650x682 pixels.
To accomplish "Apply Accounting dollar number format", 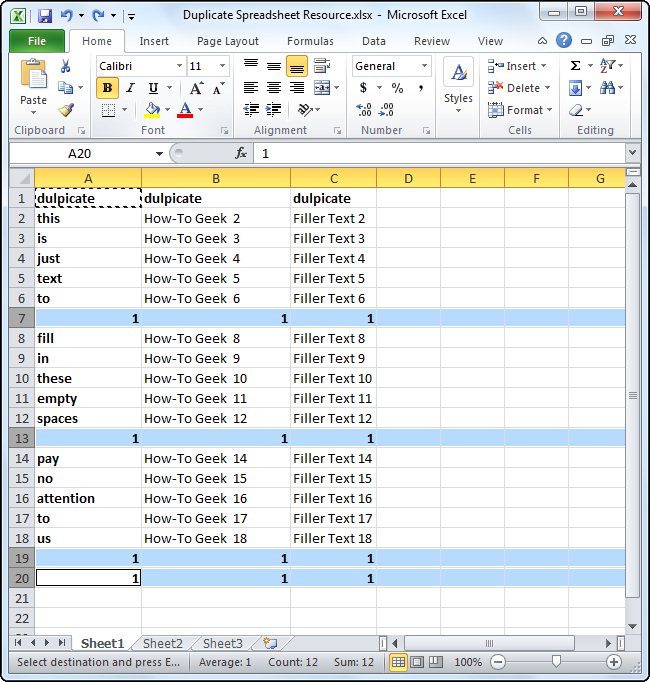I will (363, 88).
